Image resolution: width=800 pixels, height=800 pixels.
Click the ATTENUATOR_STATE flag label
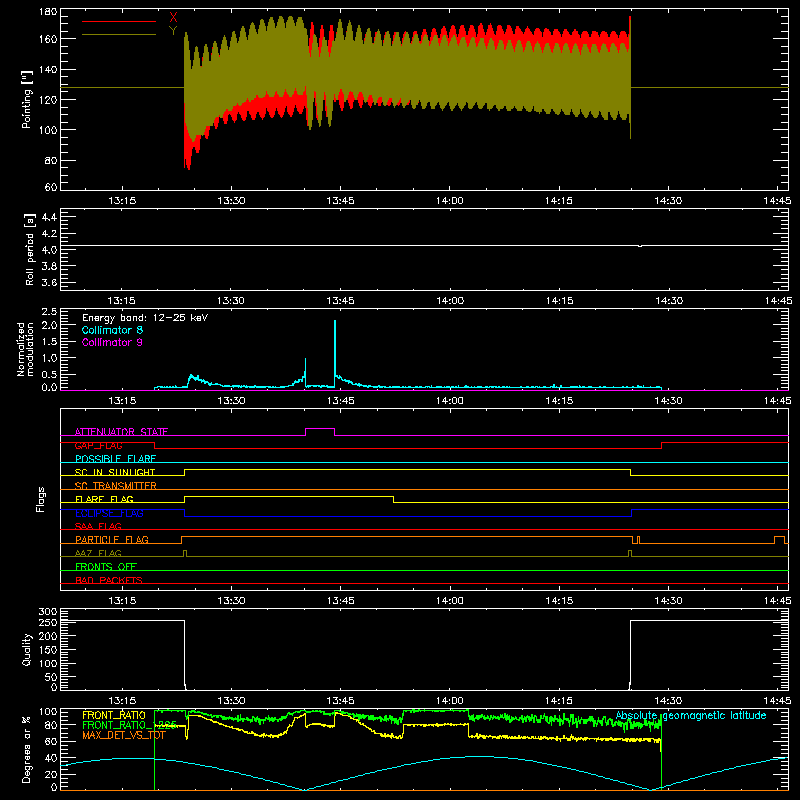coord(121,432)
